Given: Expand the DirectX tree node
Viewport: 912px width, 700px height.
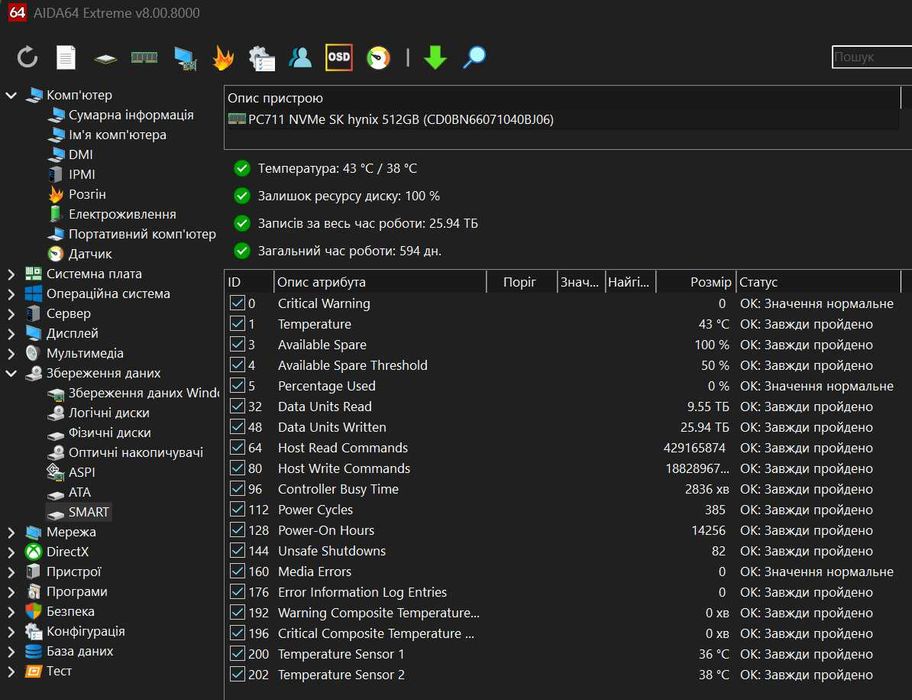Looking at the screenshot, I should click(11, 552).
